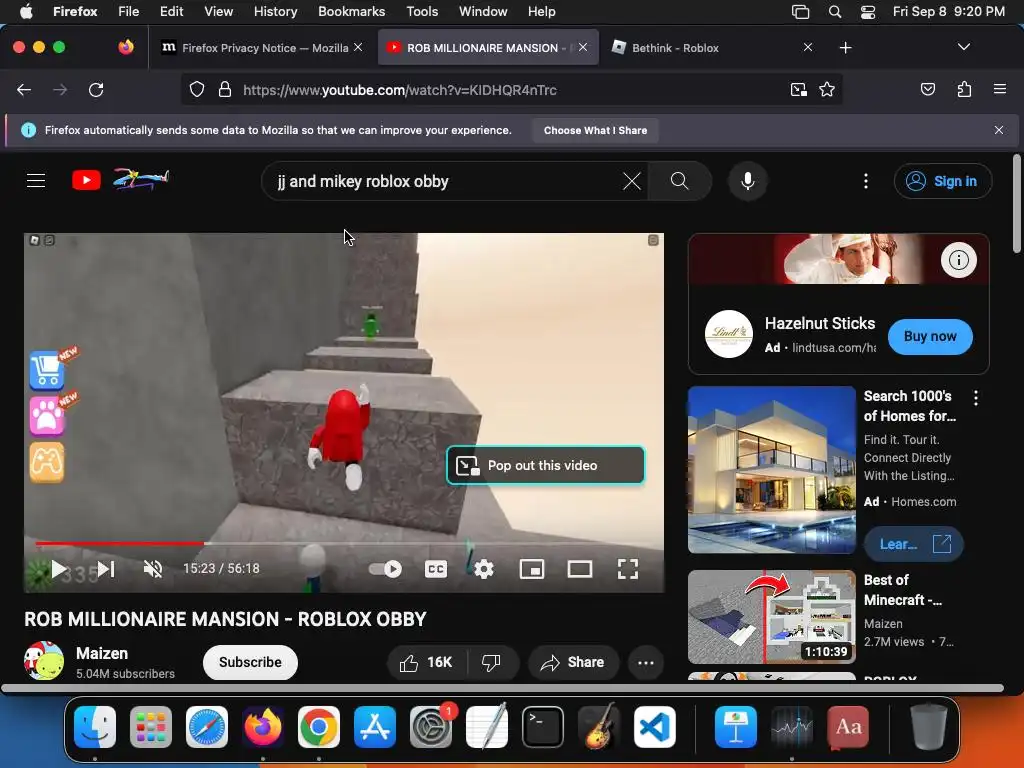Click the YouTube search magnifier button
Viewport: 1024px width, 768px height.
[680, 181]
